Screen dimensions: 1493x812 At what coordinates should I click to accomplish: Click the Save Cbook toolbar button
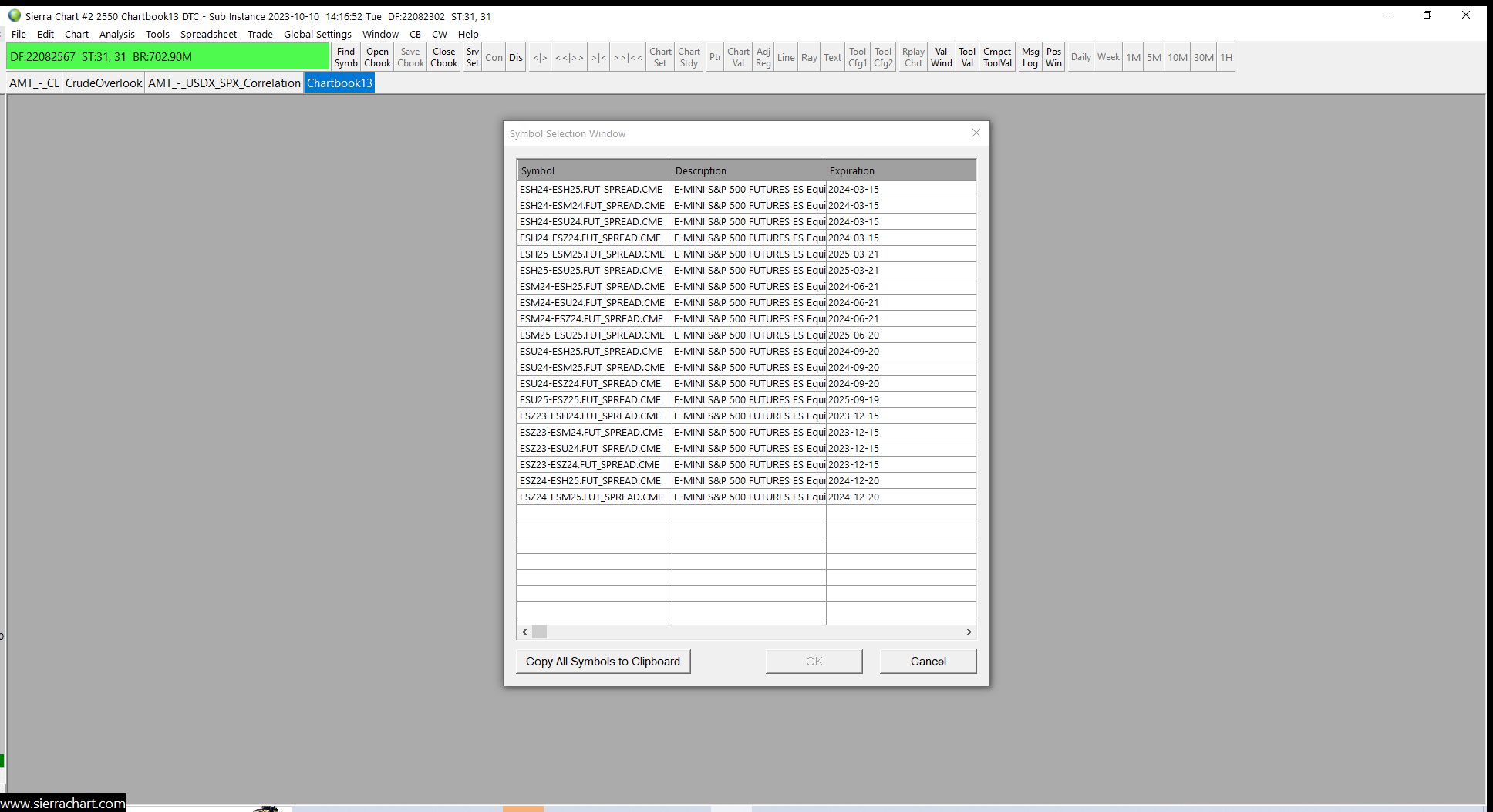point(411,57)
